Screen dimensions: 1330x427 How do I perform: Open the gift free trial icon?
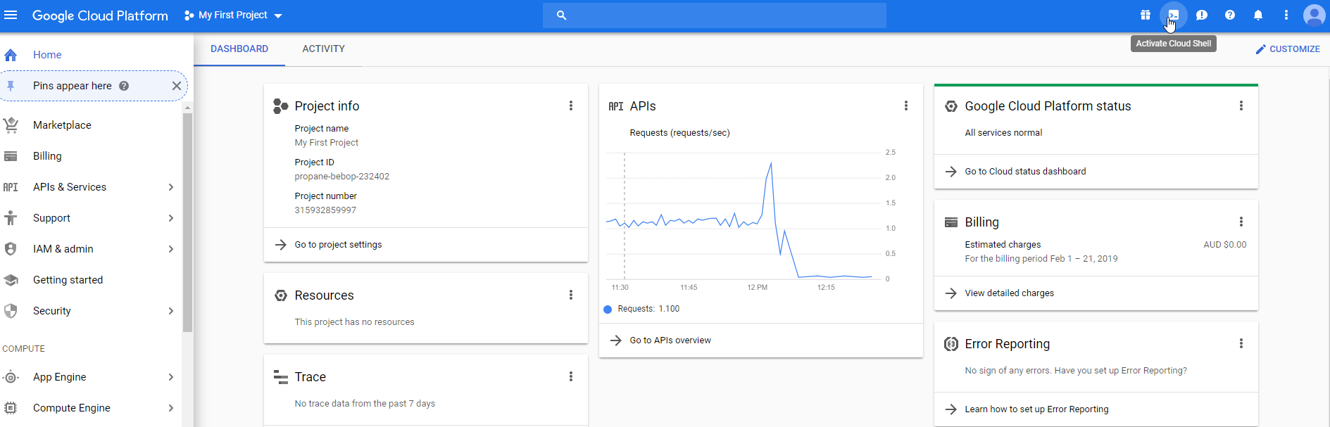[1145, 15]
